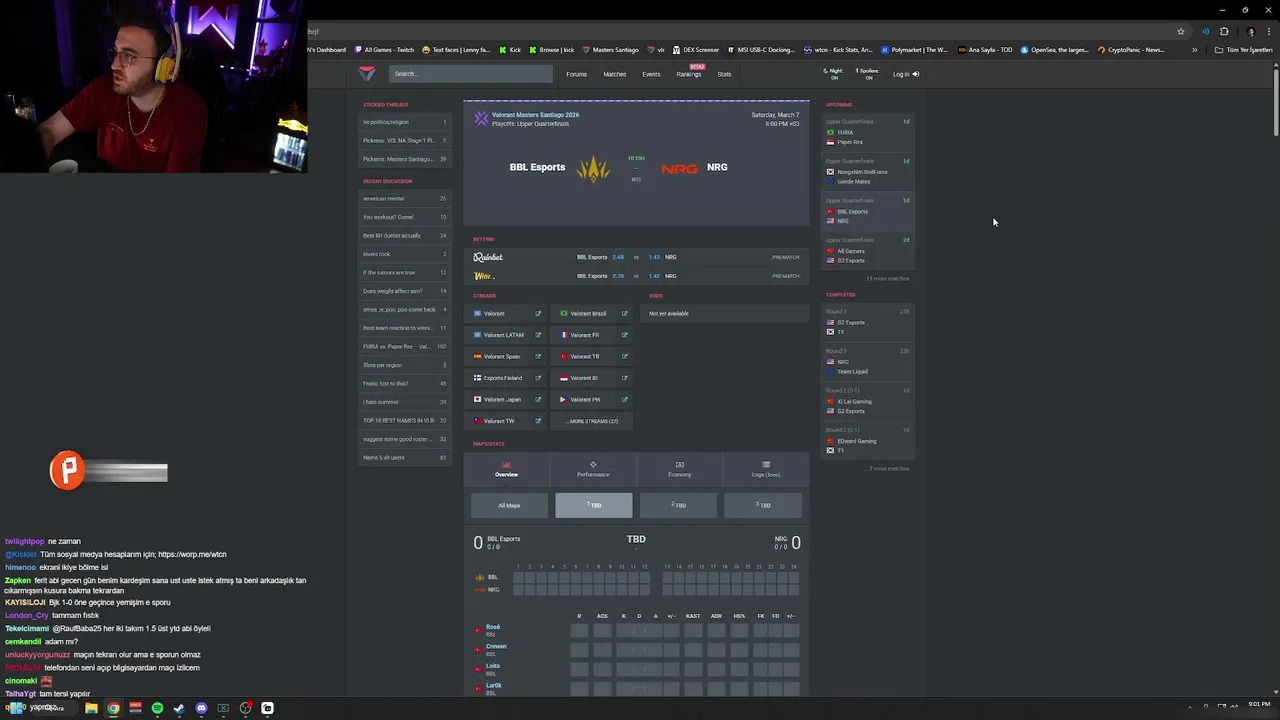The width and height of the screenshot is (1280, 720).
Task: Open completed NRG vs Team Liquid match
Action: click(x=867, y=362)
